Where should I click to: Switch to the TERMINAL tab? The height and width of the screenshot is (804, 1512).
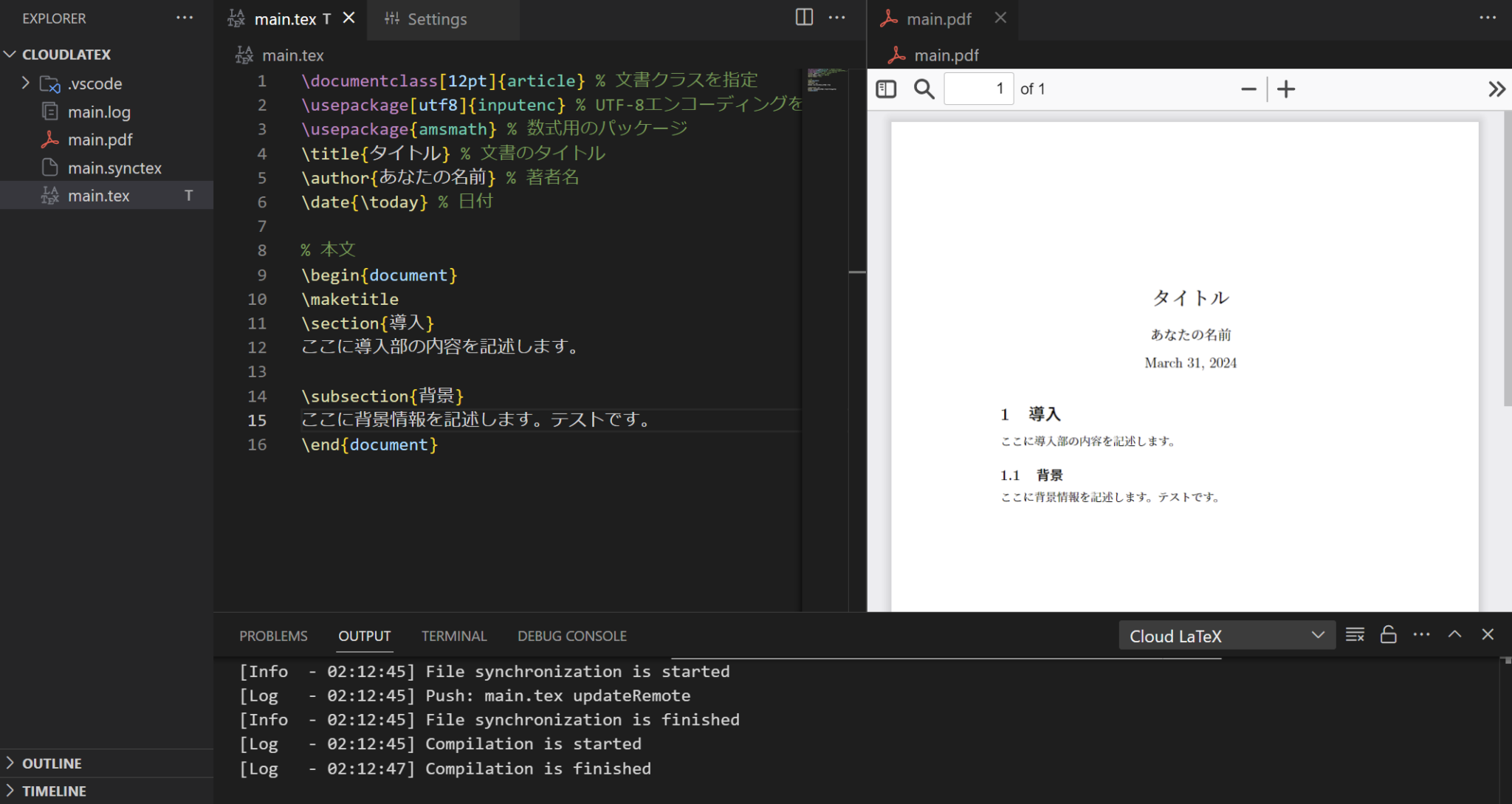coord(454,636)
